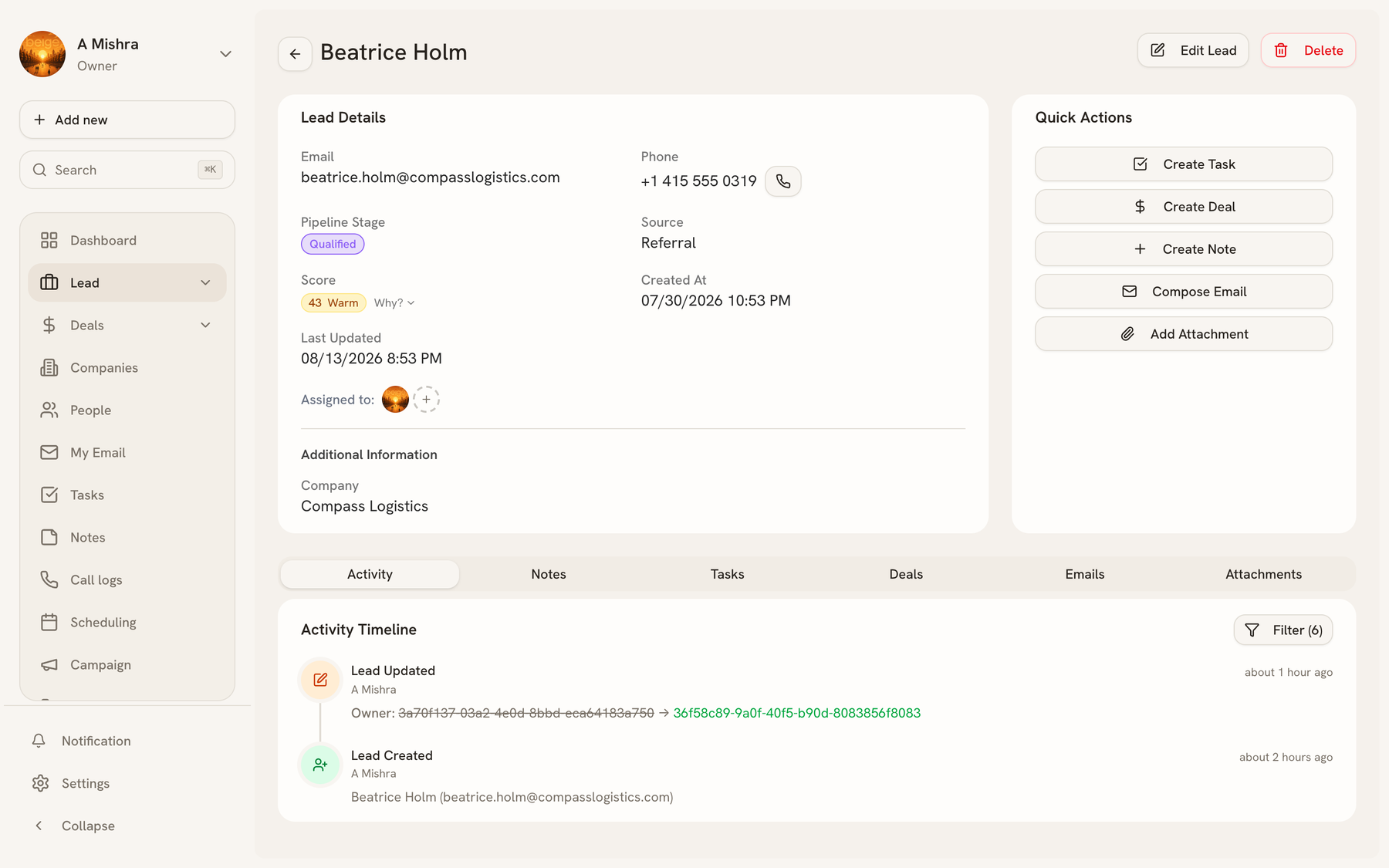Open Tasks in the sidebar
Viewport: 1389px width, 868px height.
pos(127,495)
